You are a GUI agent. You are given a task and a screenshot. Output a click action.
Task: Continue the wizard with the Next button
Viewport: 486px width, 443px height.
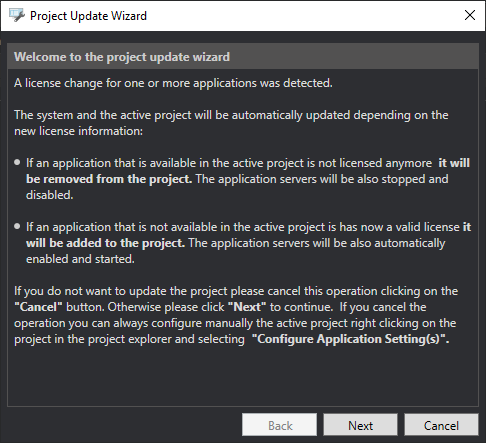coord(360,425)
